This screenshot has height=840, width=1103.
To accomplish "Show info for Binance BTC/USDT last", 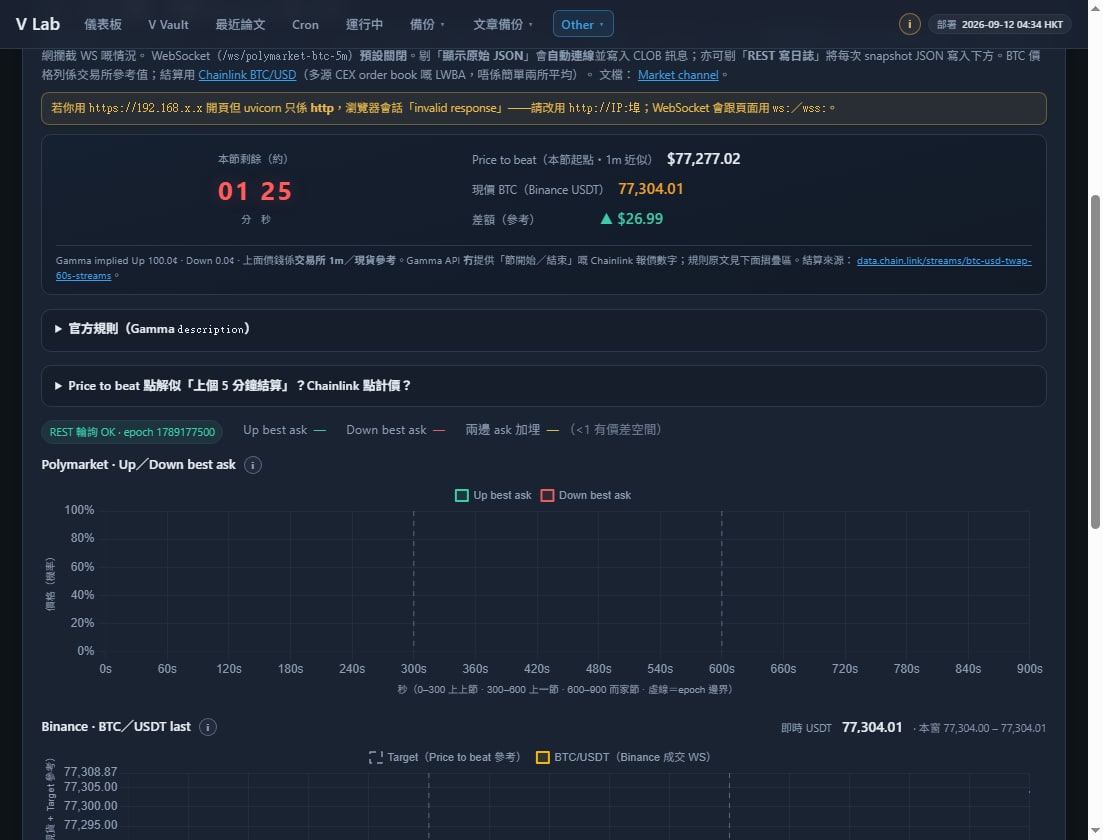I will [208, 727].
